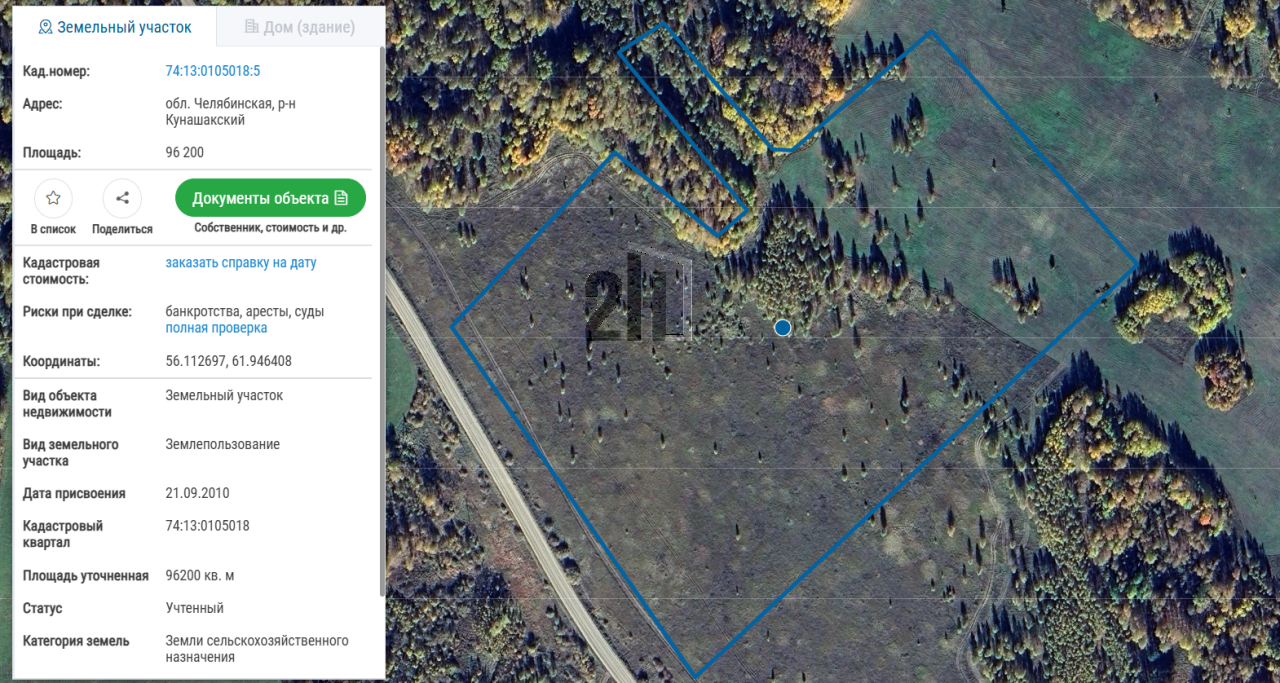Click заказать справку на дату link
This screenshot has height=683, width=1280.
(241, 263)
